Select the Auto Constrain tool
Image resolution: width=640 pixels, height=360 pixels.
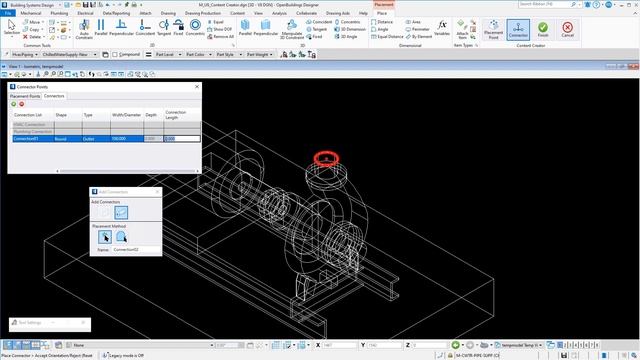(x=84, y=29)
